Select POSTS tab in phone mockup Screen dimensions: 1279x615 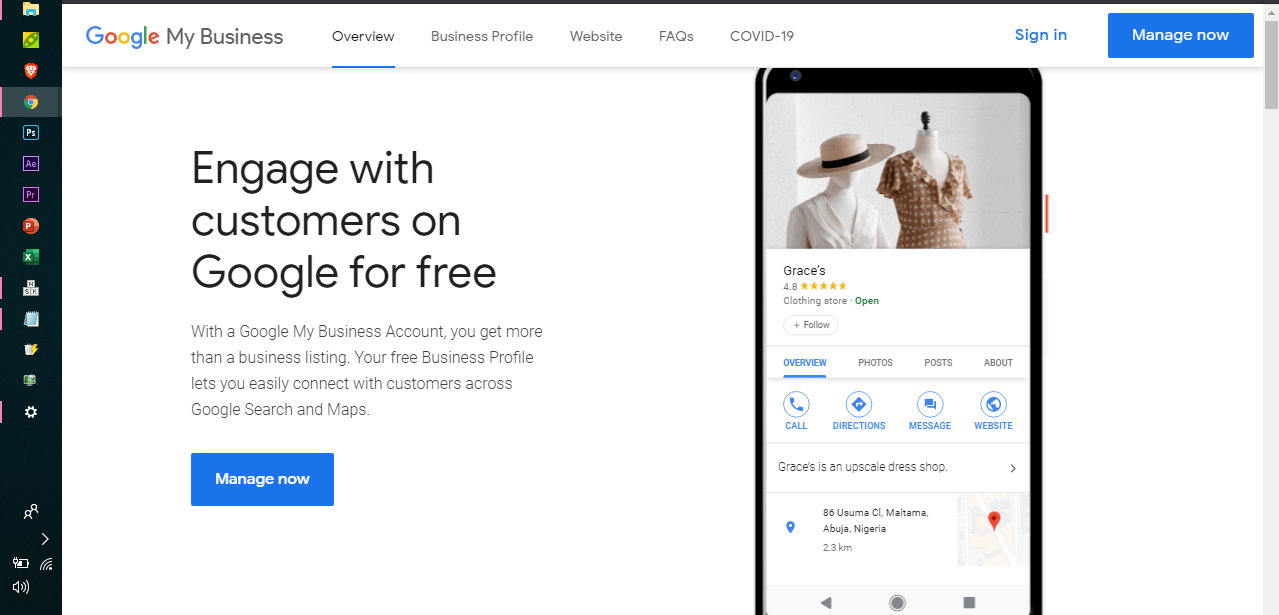pos(938,362)
